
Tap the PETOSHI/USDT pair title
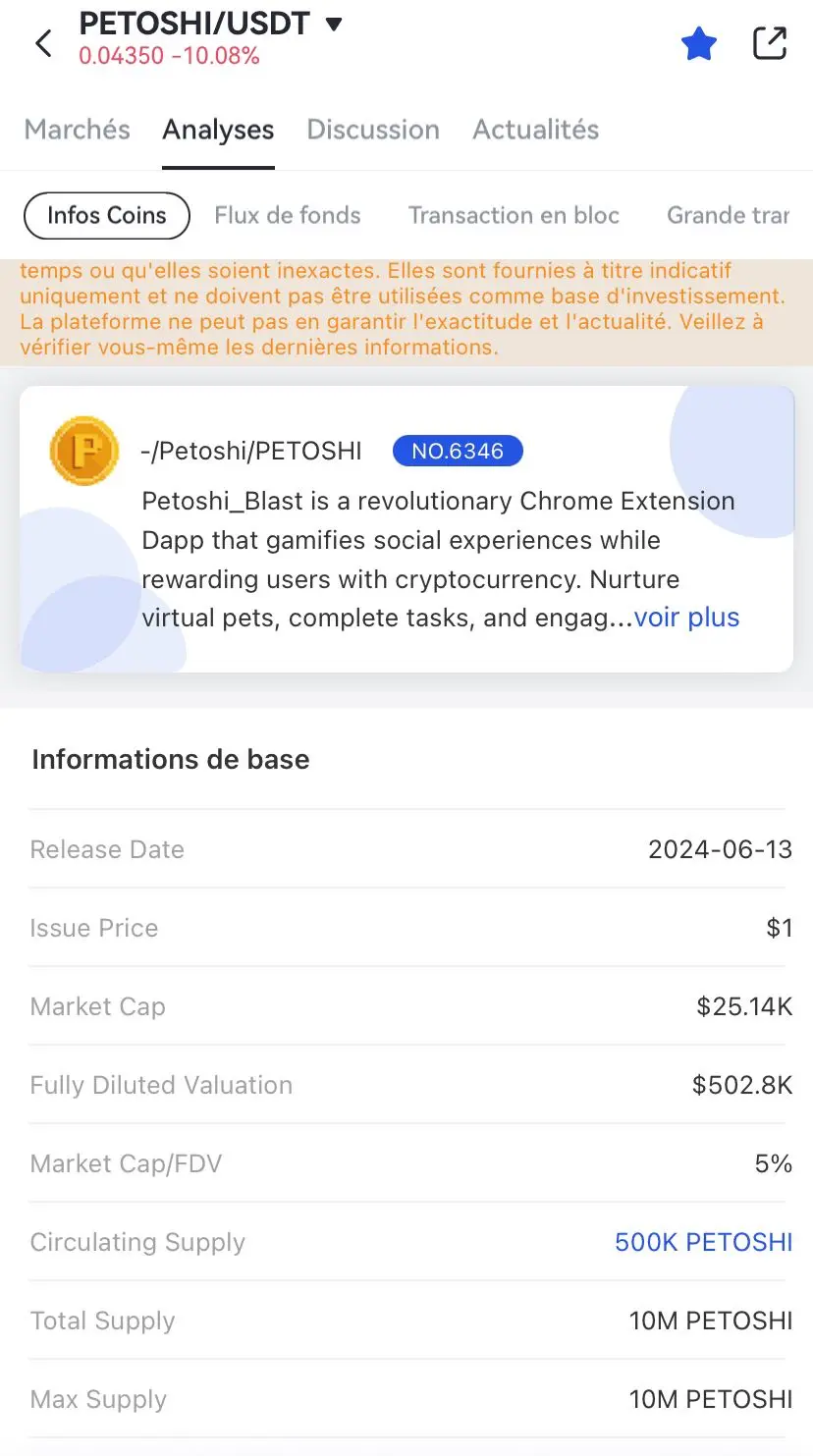[194, 24]
